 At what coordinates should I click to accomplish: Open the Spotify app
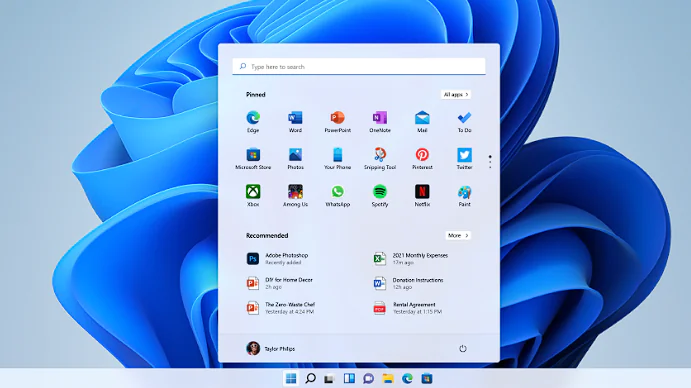(380, 196)
